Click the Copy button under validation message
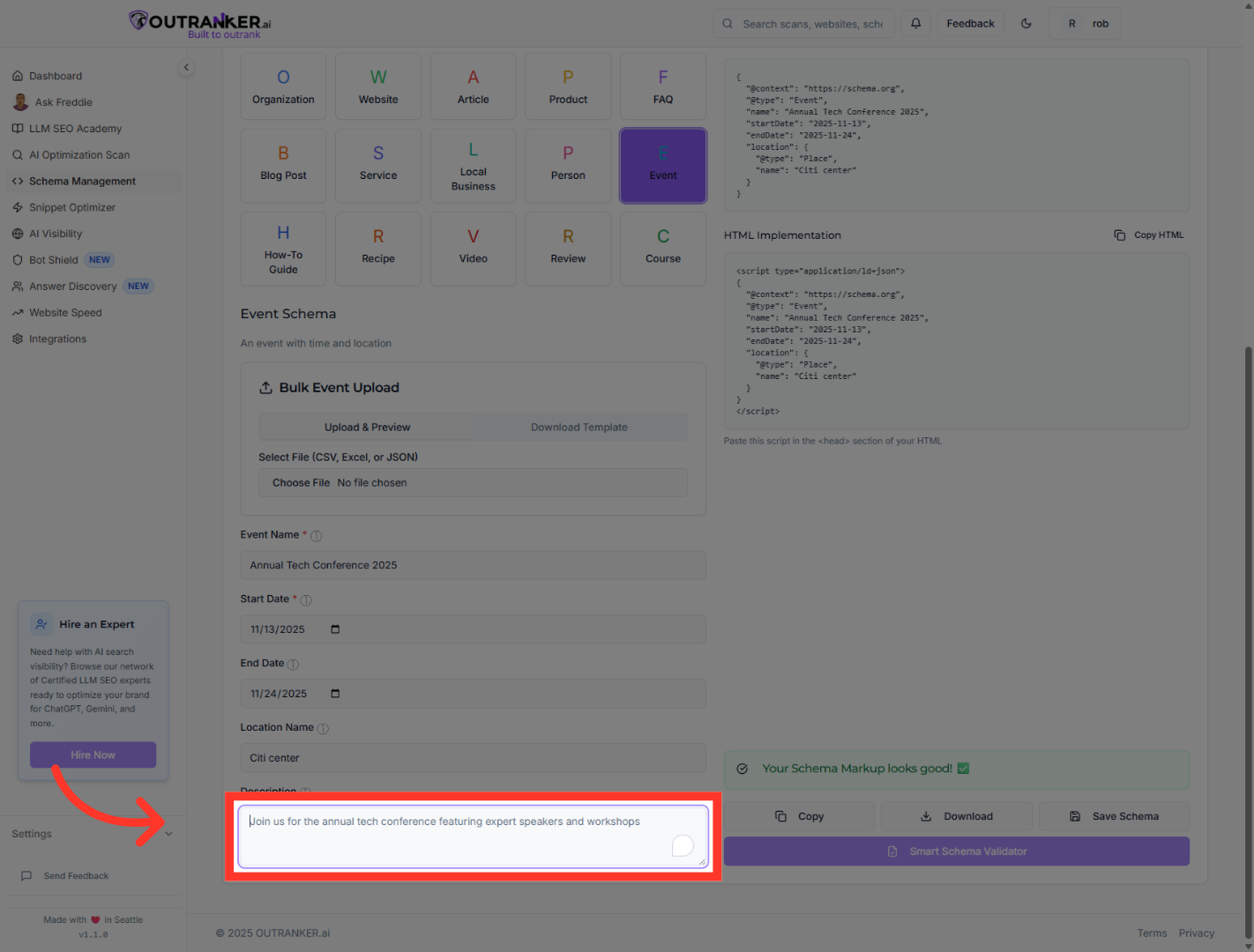 click(799, 816)
